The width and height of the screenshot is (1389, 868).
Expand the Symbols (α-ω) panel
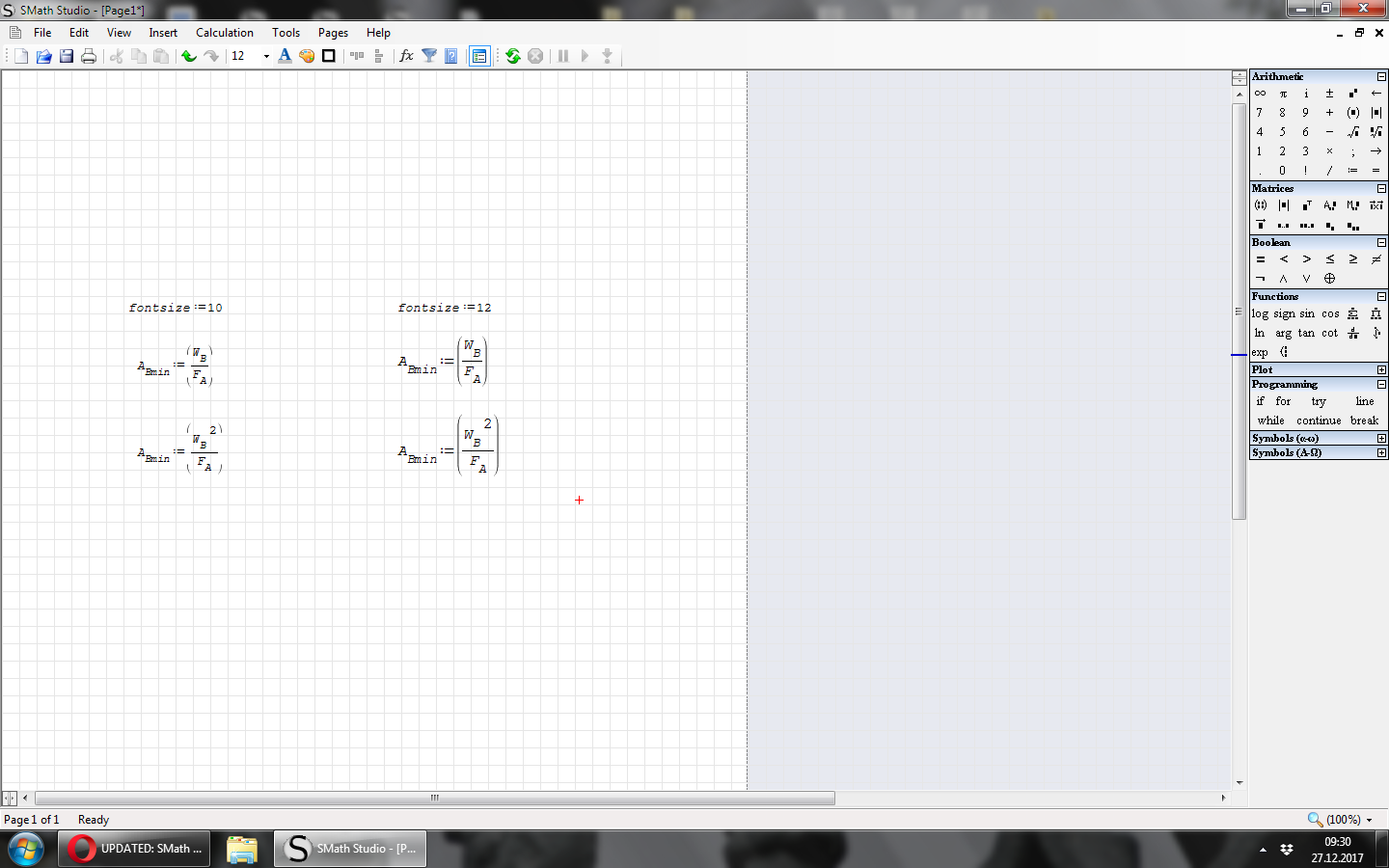(1381, 438)
